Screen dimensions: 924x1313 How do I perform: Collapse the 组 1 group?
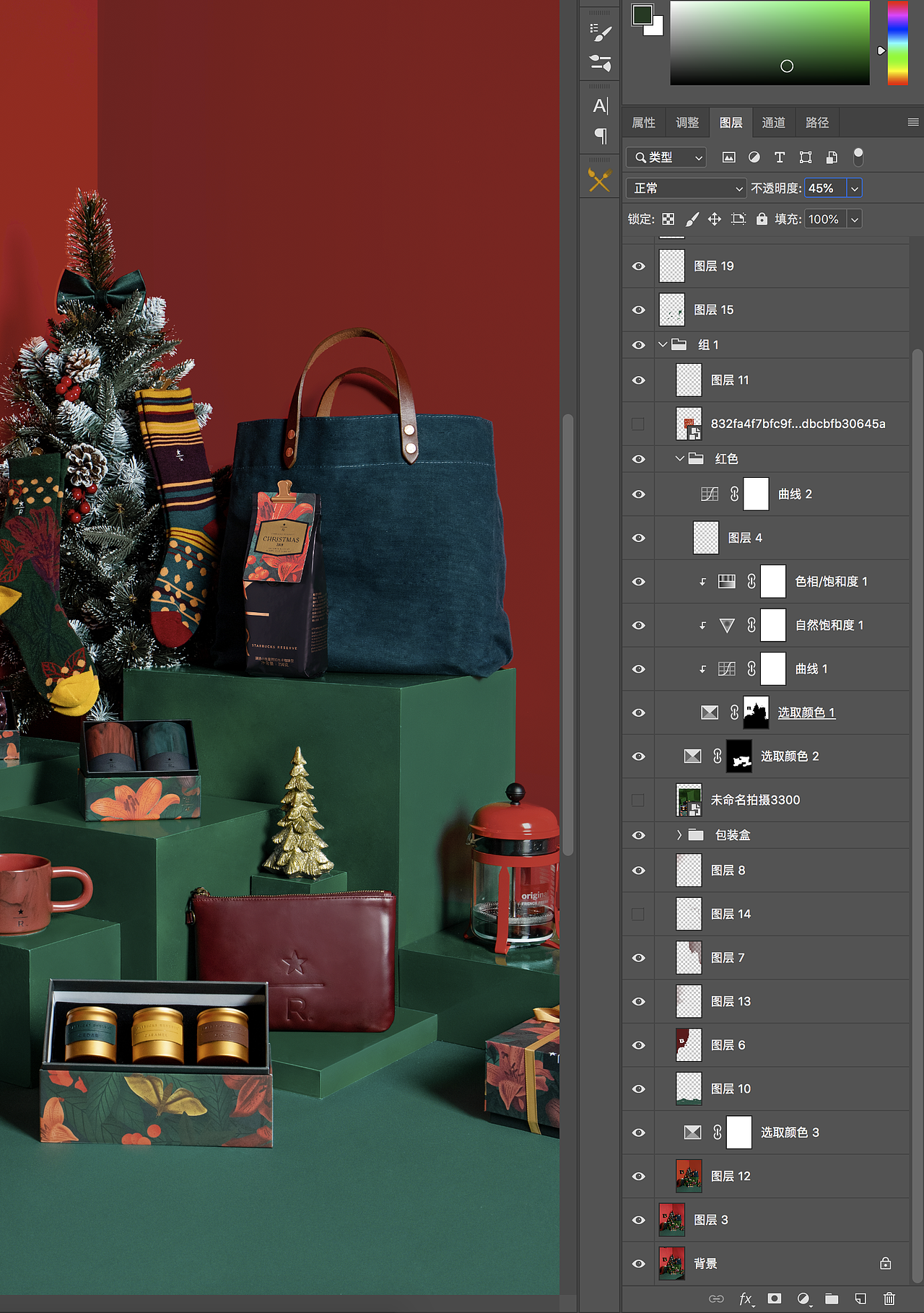pos(663,345)
